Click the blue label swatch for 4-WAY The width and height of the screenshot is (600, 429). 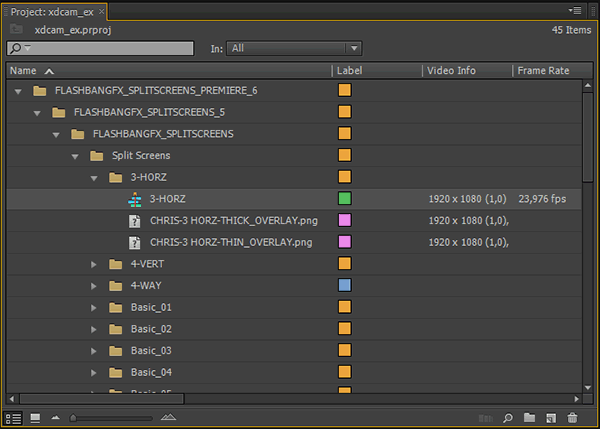point(344,286)
